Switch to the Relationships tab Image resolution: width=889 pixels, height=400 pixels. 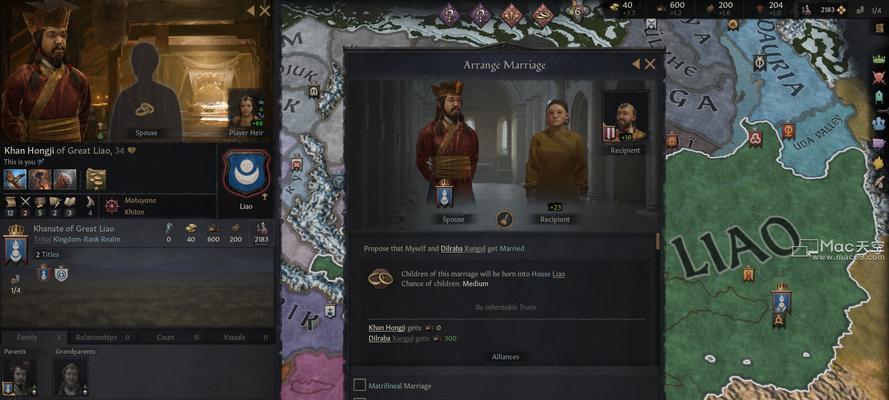pyautogui.click(x=96, y=337)
